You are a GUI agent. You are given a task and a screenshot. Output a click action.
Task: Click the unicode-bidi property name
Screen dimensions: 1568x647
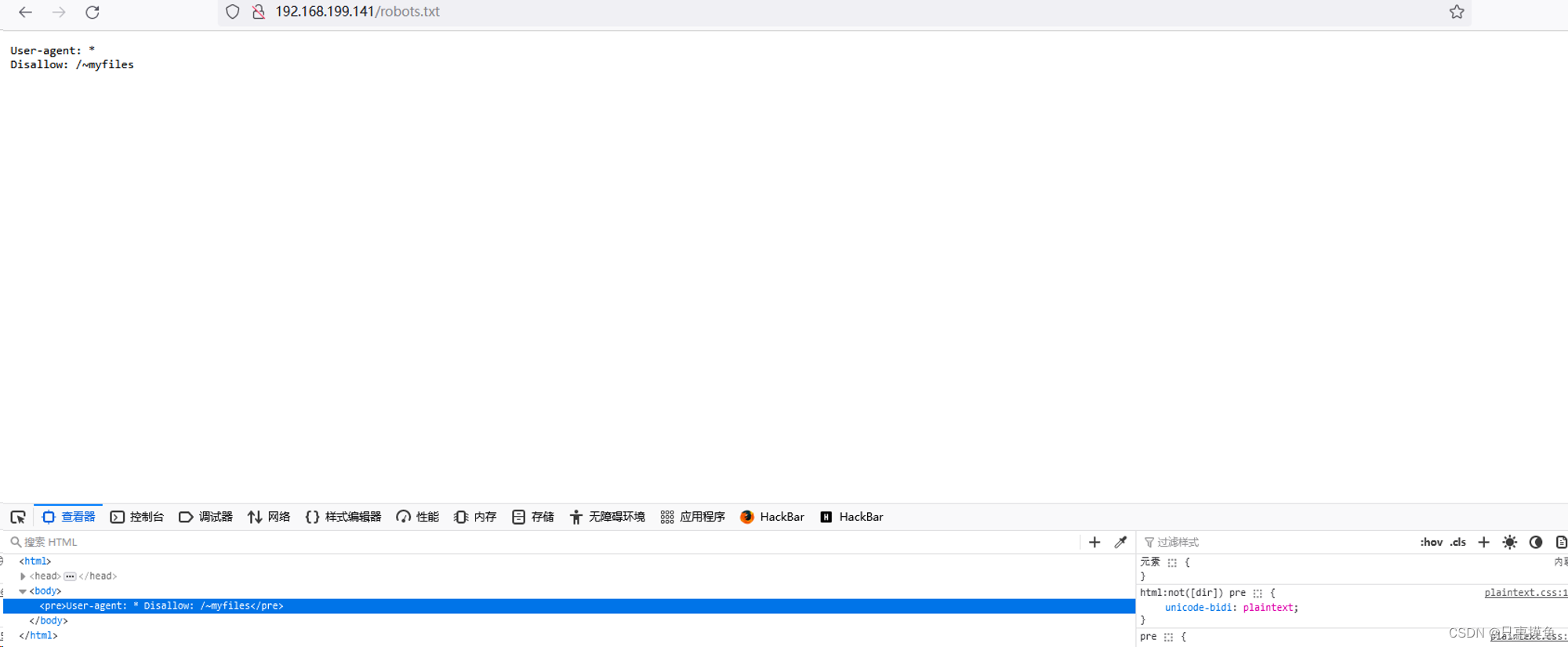(1198, 608)
